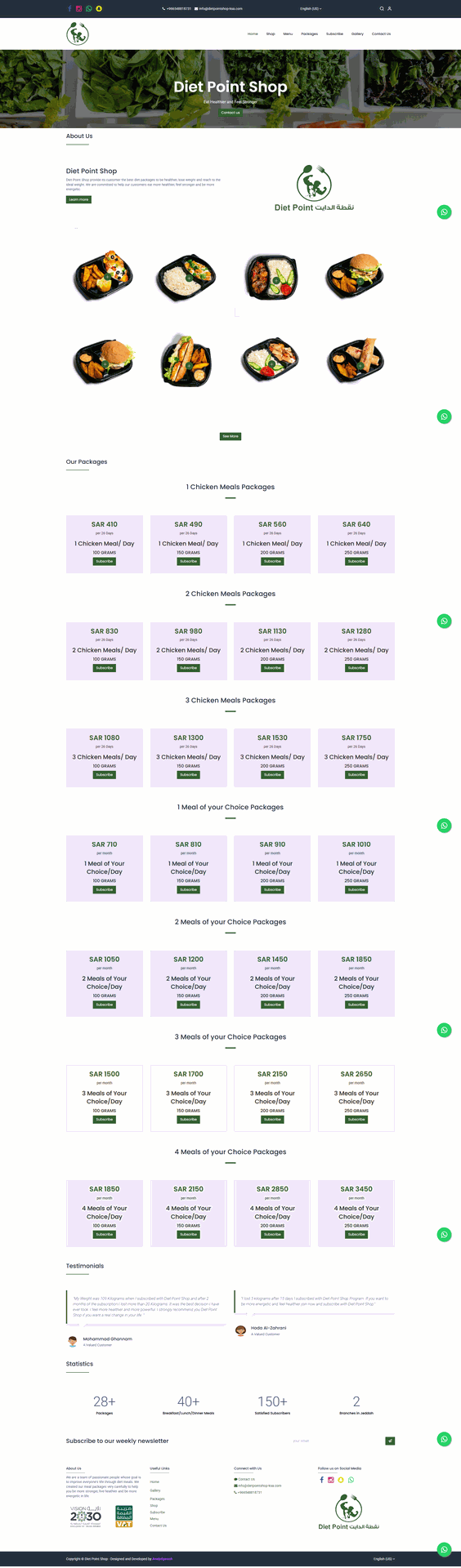The height and width of the screenshot is (1568, 461).
Task: Go to the Subscribe navigation item
Action: click(334, 33)
